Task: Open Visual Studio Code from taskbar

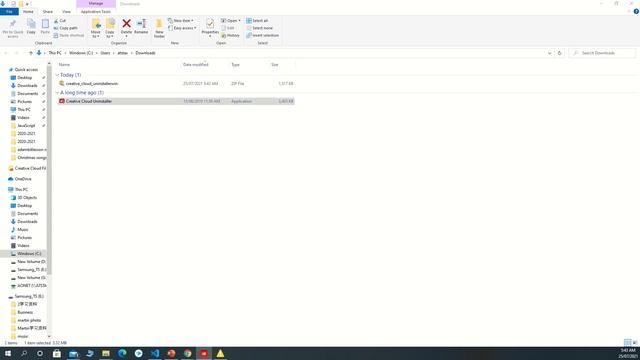Action: point(155,353)
